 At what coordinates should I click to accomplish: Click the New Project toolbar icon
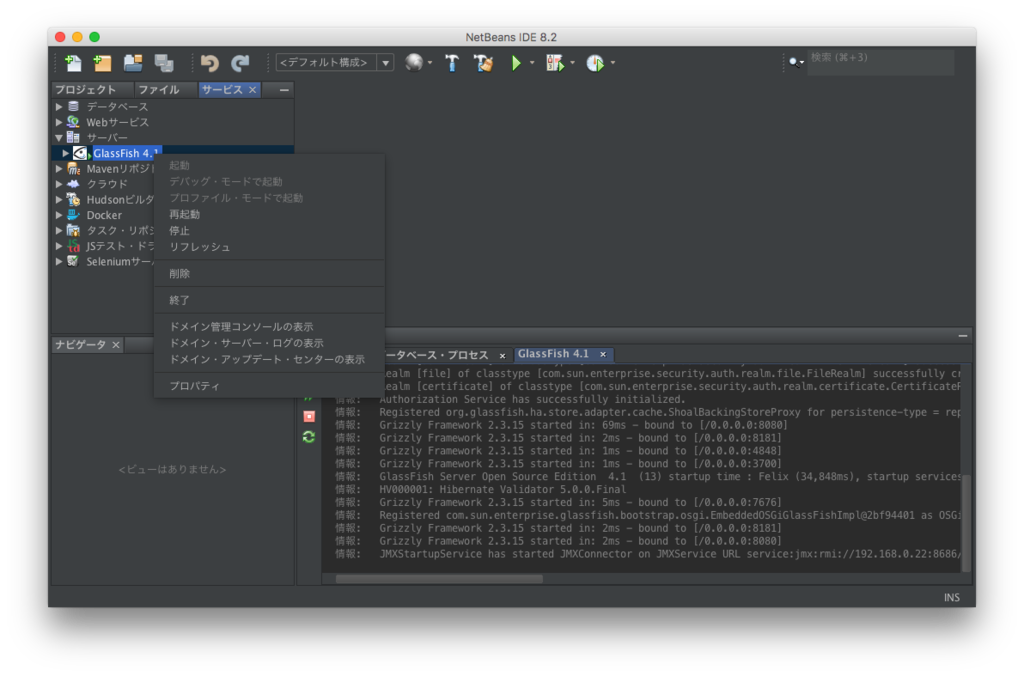point(102,63)
